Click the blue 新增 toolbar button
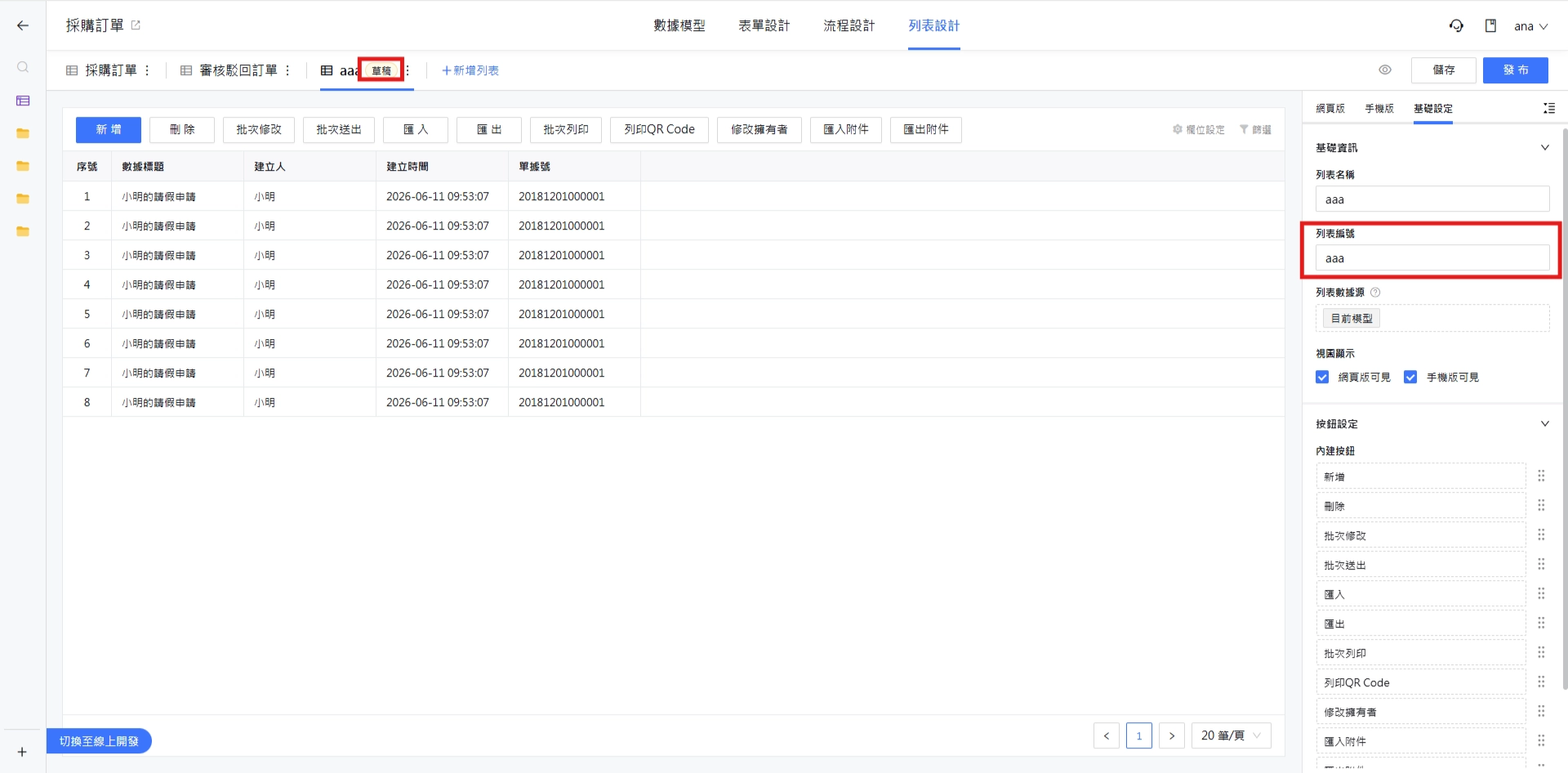 pos(109,130)
